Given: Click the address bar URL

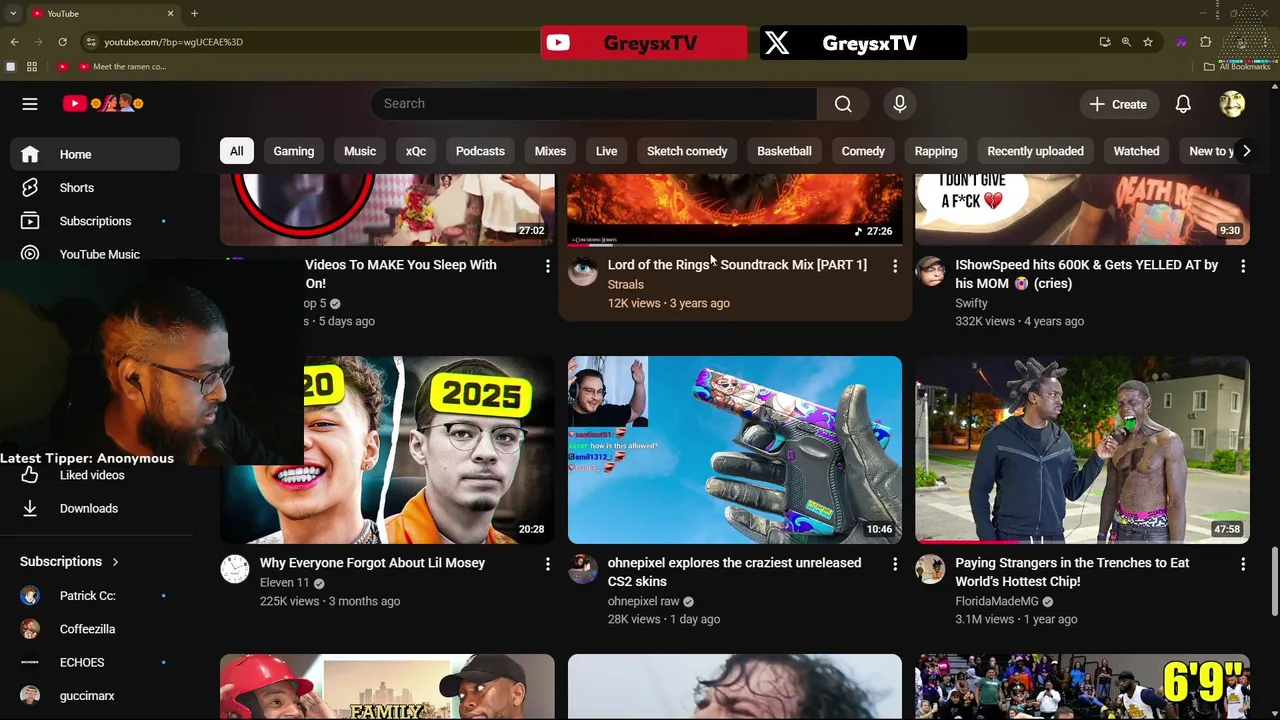Looking at the screenshot, I should pos(173,42).
